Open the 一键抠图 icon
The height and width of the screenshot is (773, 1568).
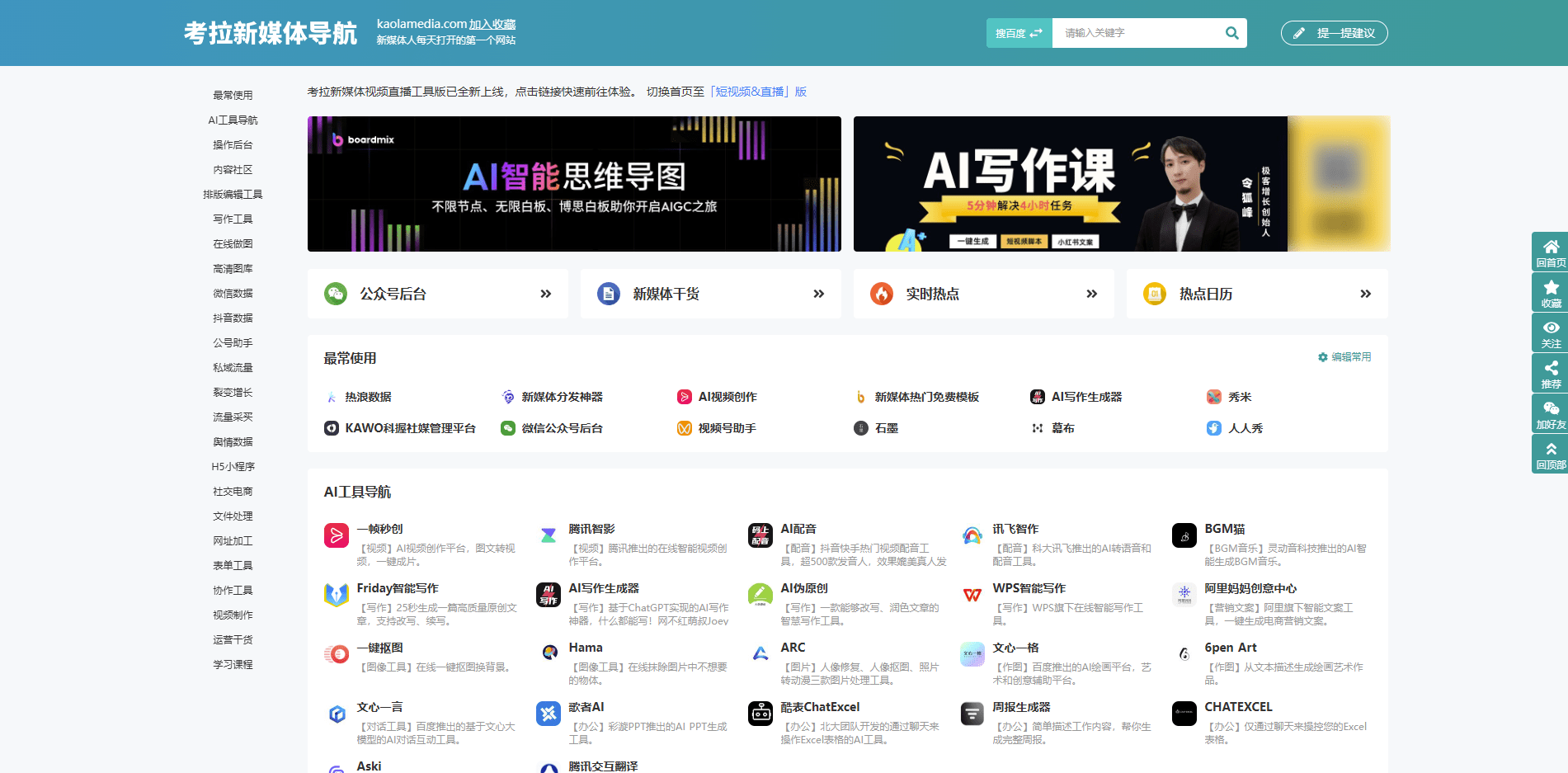(x=337, y=654)
